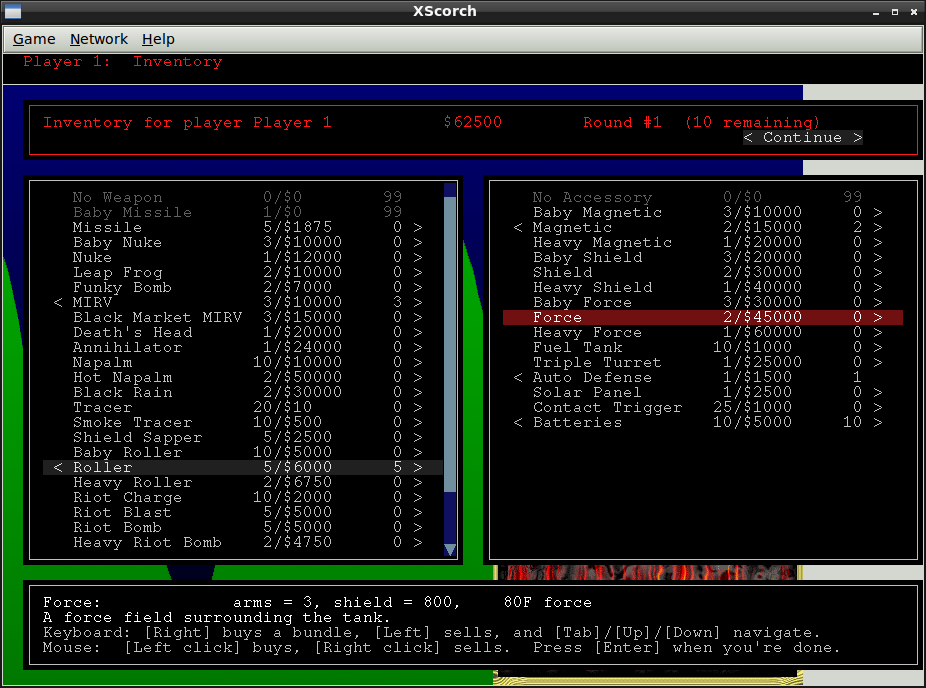Click the buy arrow on the 10/$10000 Napalm row
Screen dimensions: 926x688
pyautogui.click(x=418, y=363)
